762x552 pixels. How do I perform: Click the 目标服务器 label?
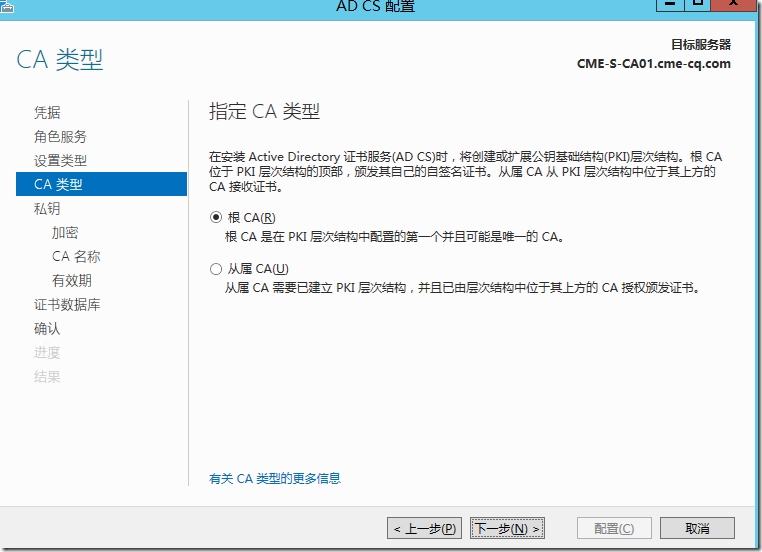point(701,45)
